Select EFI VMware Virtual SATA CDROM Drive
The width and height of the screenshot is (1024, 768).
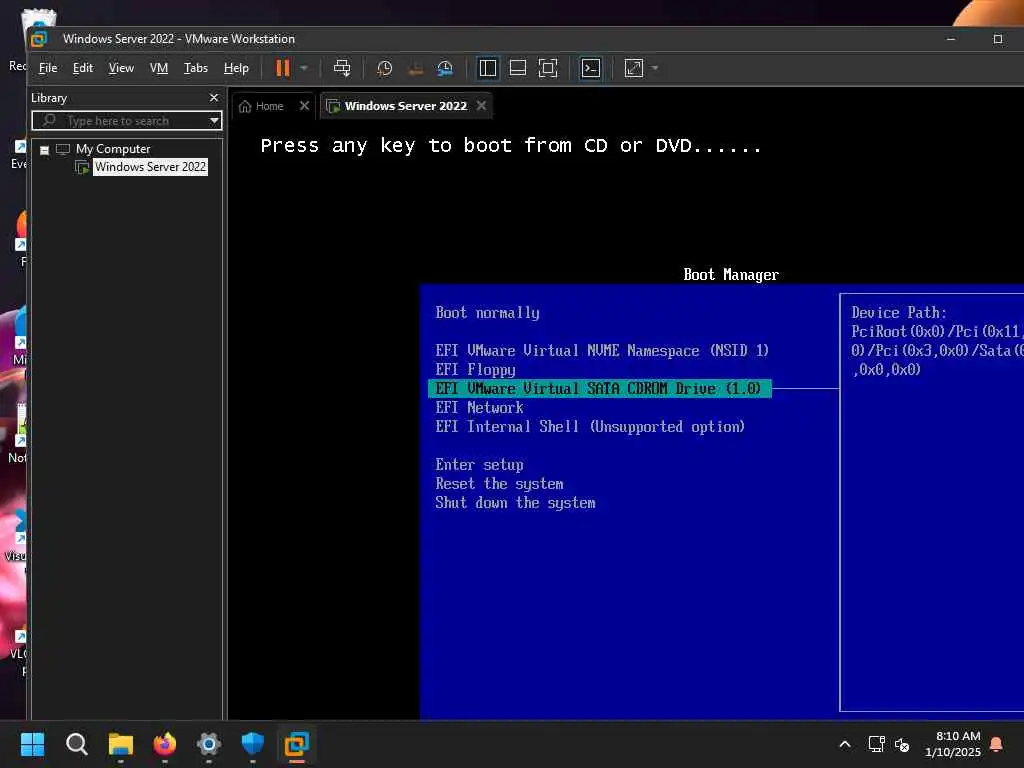click(x=600, y=389)
